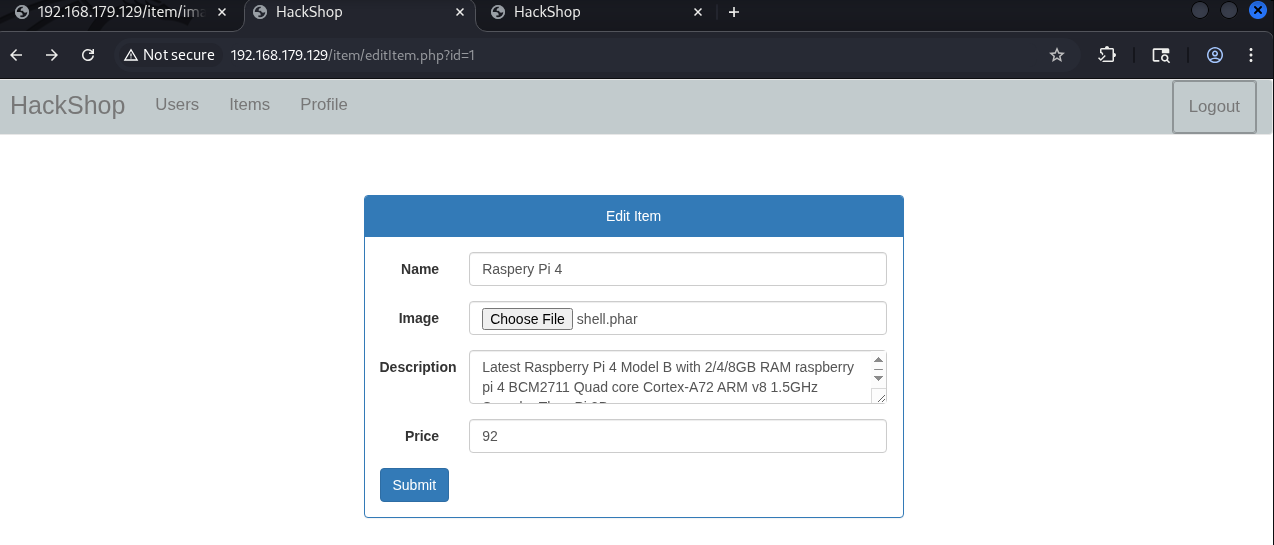Reload the current page
1274x545 pixels.
(88, 55)
